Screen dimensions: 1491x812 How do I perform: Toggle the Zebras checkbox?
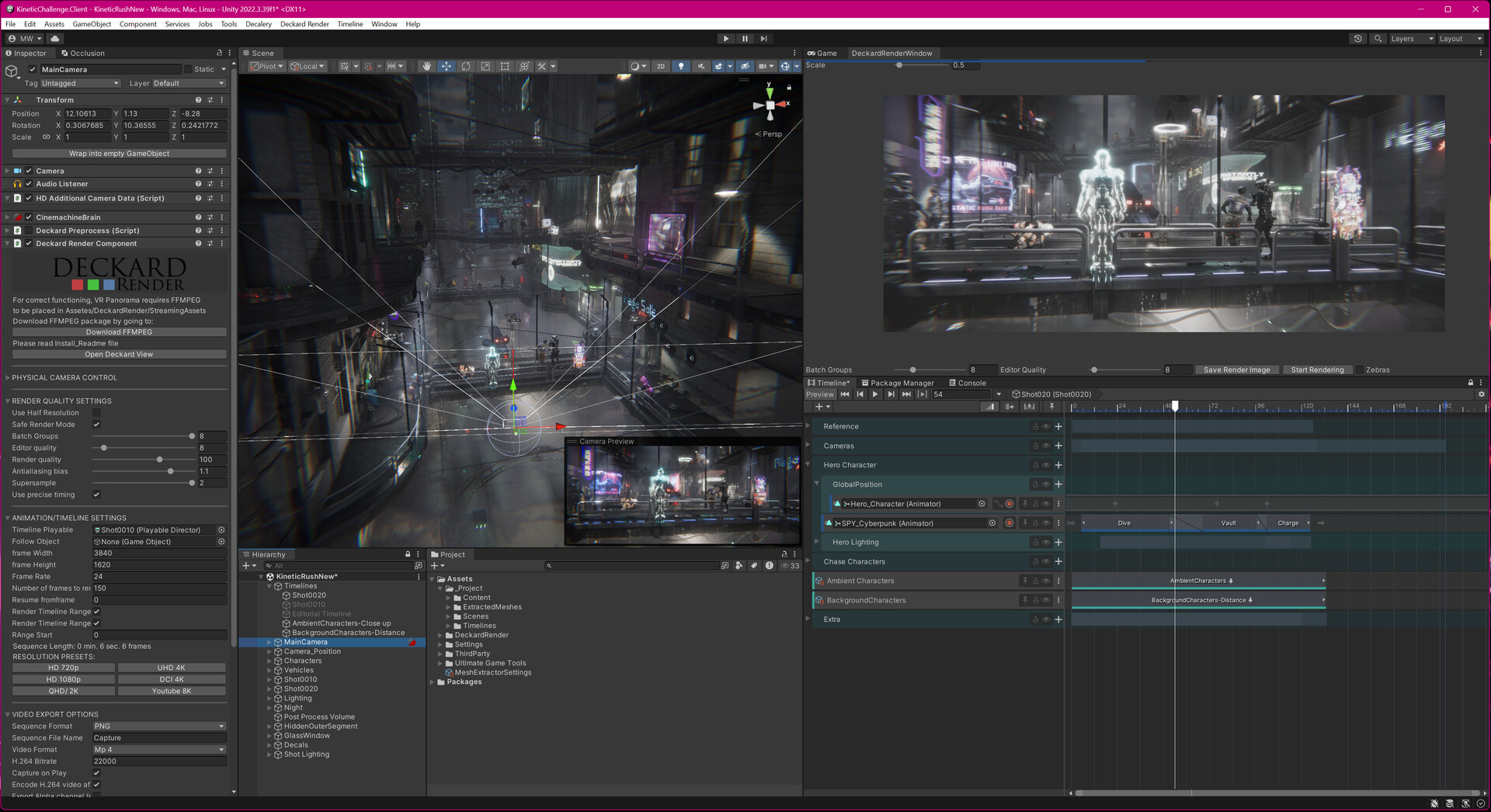coord(1359,370)
